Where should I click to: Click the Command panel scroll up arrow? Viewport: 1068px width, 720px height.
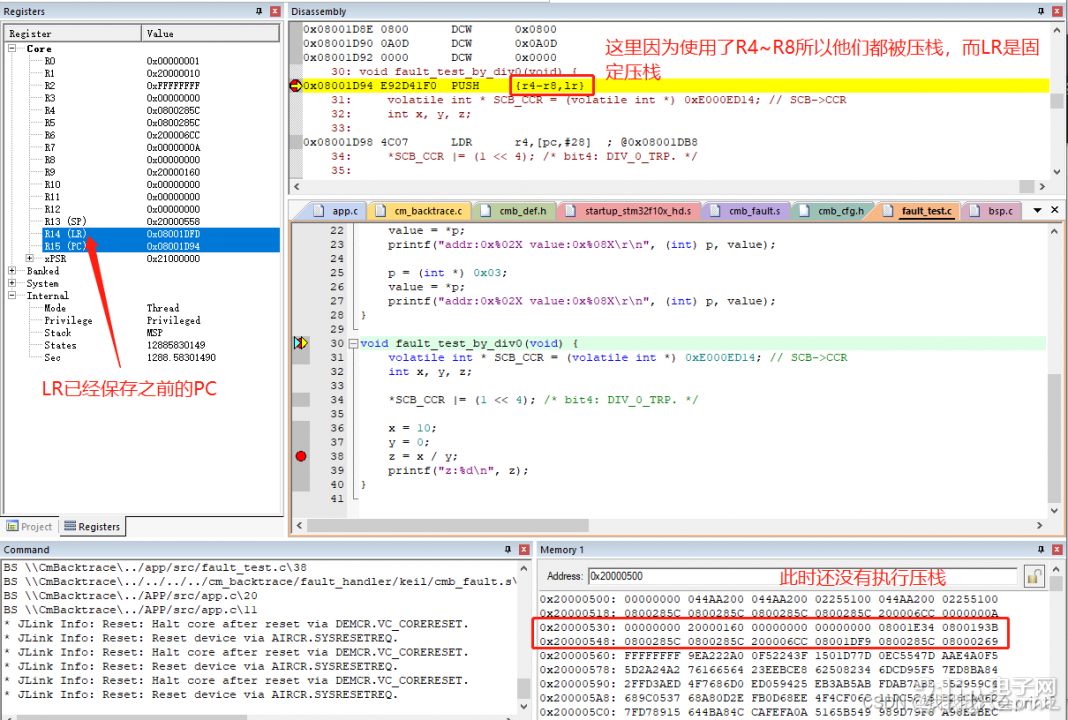[x=524, y=568]
